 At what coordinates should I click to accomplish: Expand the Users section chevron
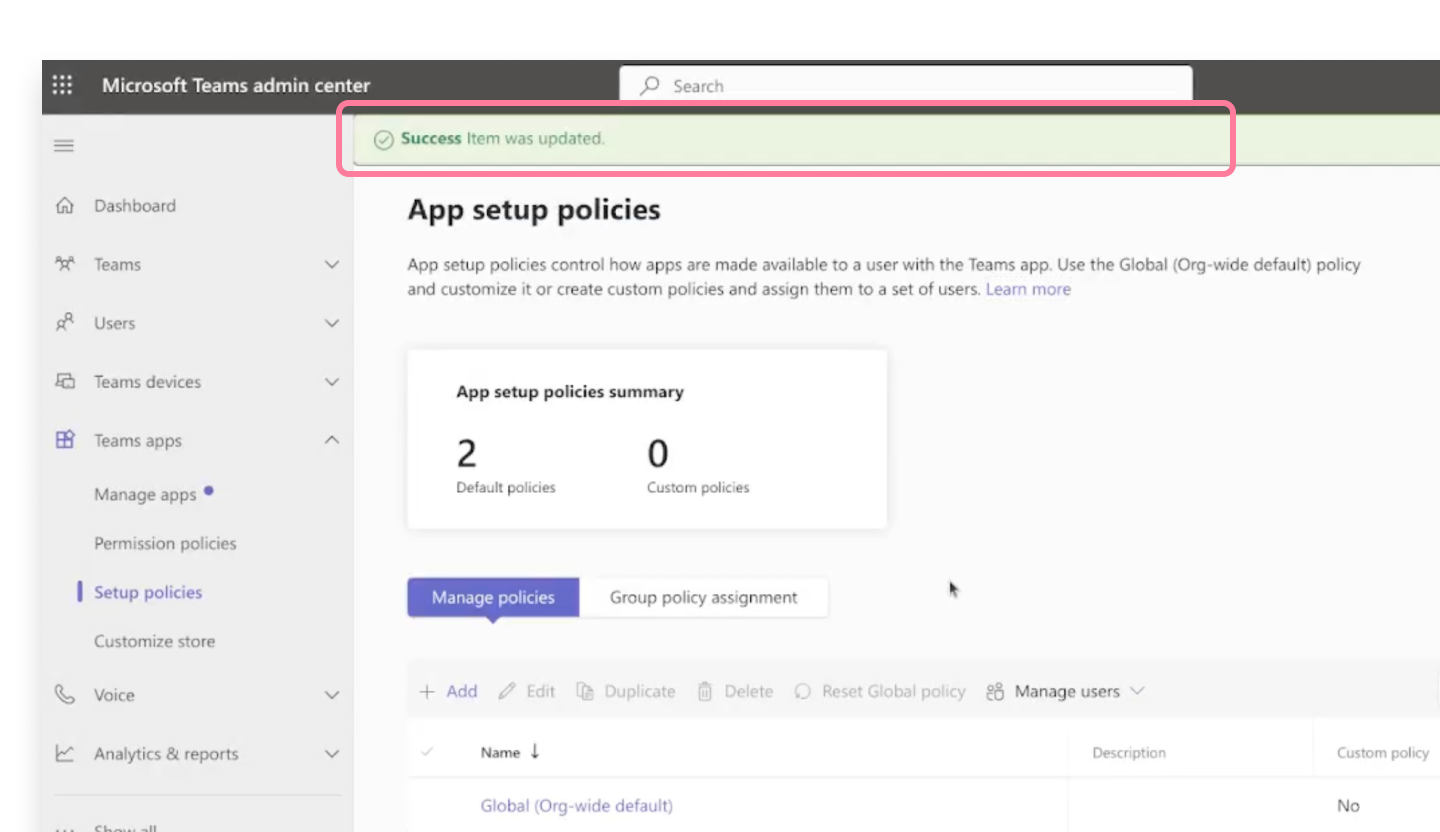pos(332,323)
